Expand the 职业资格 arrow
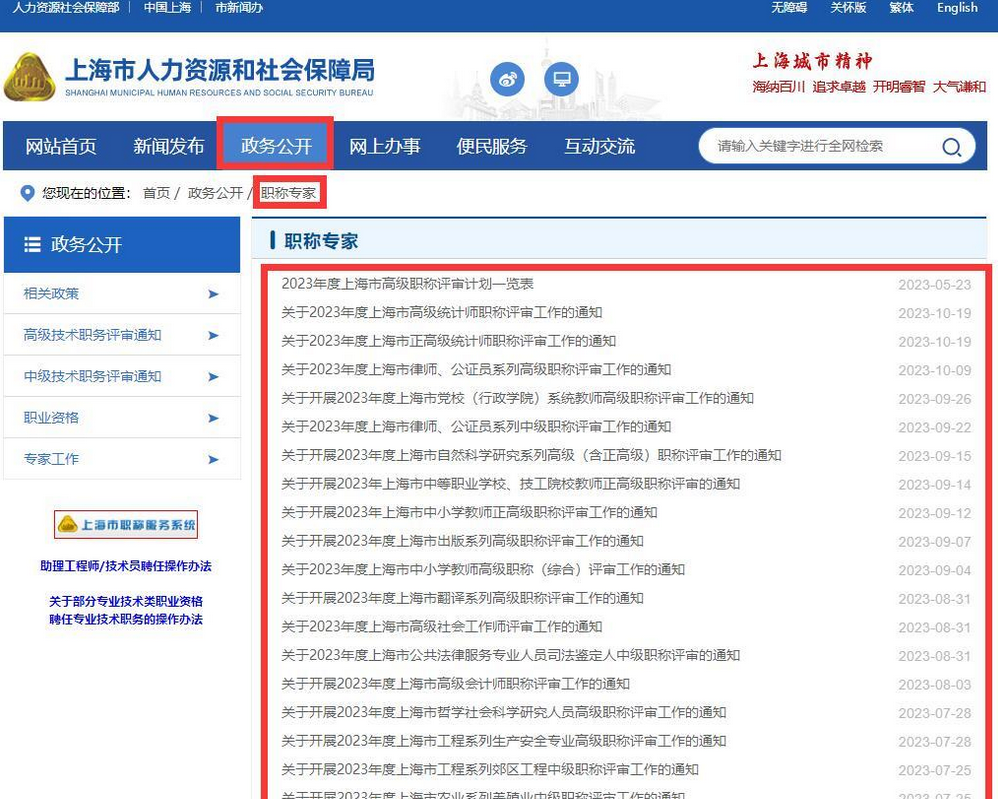The height and width of the screenshot is (799, 998). (213, 418)
